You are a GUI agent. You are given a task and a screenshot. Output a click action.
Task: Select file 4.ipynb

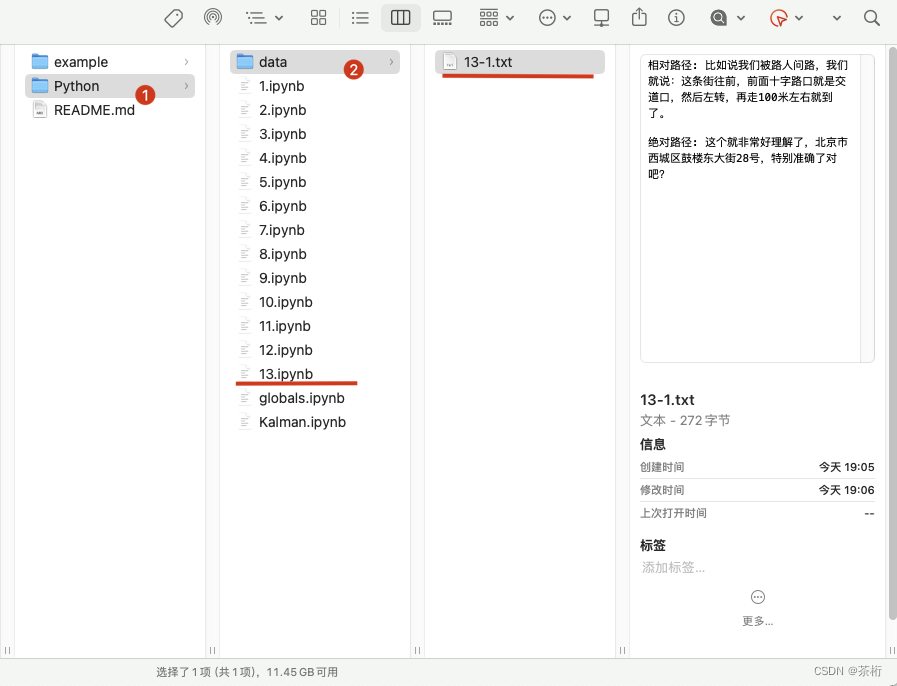[x=315, y=158]
